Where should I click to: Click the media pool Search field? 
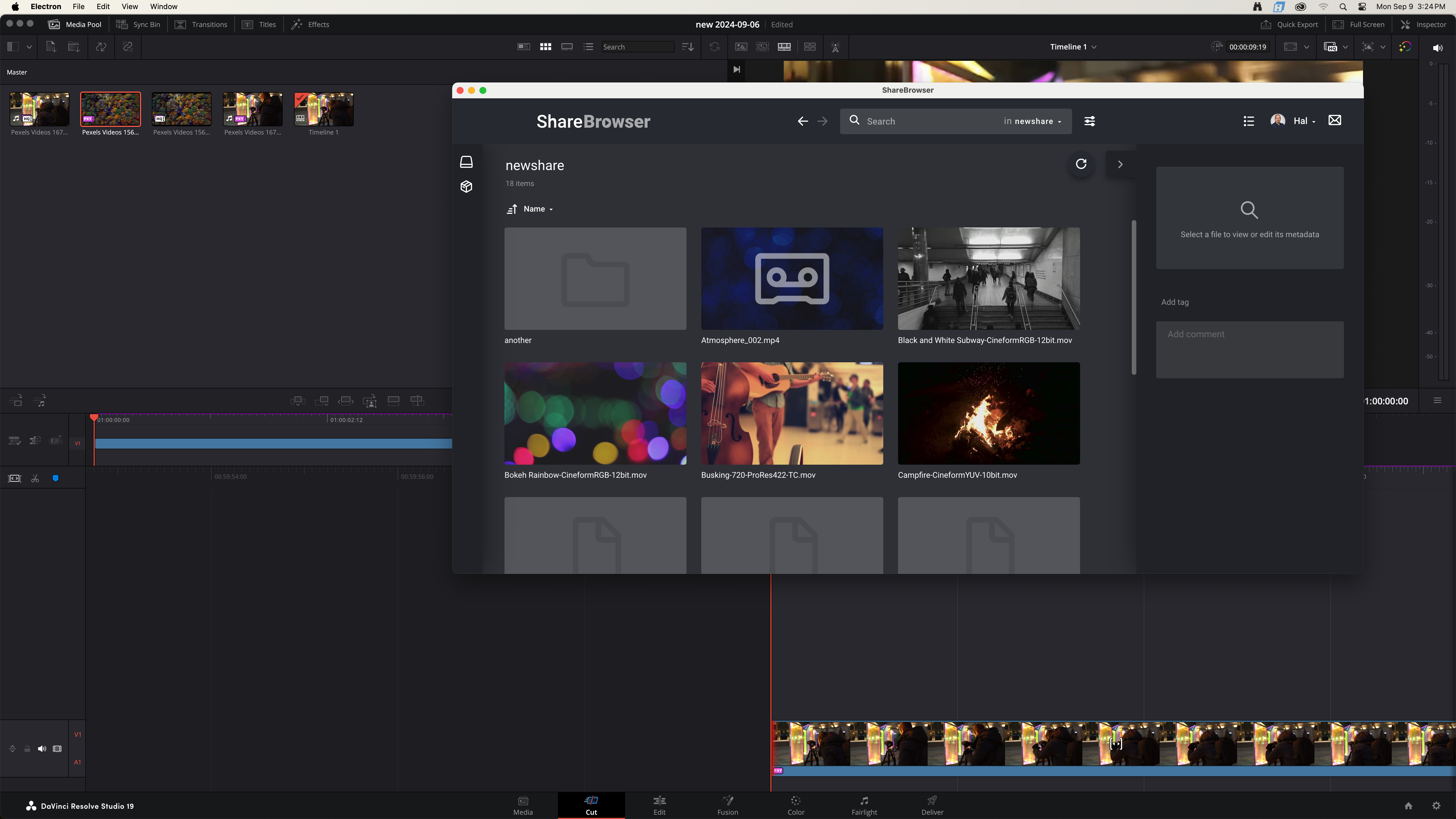tap(637, 47)
